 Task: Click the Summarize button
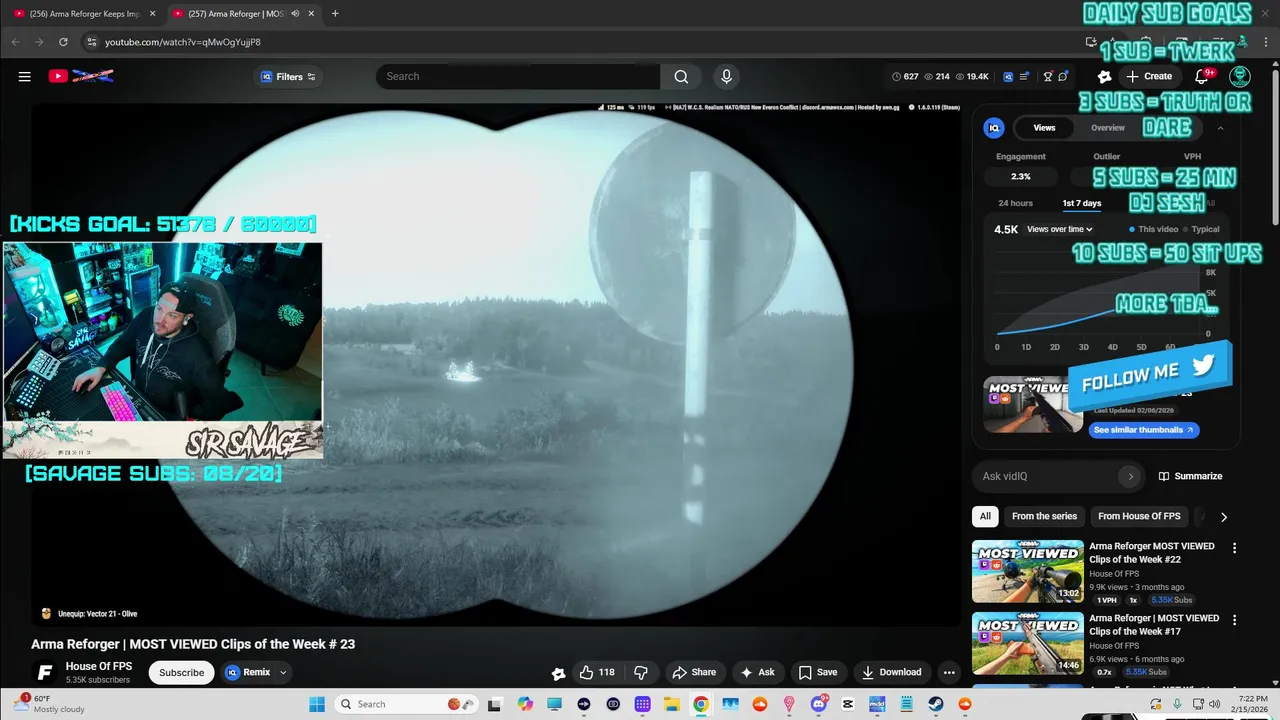(x=1190, y=476)
